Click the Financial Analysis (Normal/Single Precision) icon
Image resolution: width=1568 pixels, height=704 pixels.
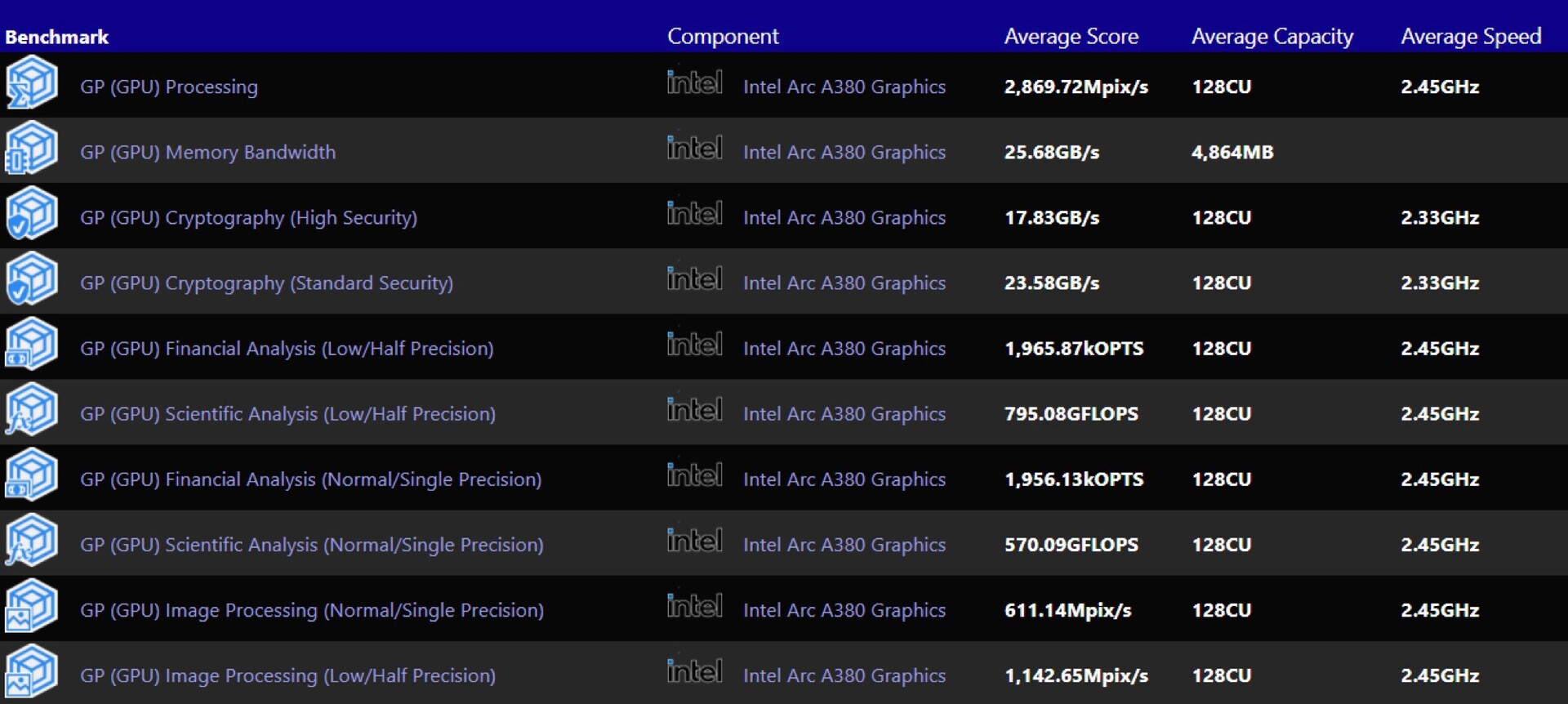[x=31, y=475]
